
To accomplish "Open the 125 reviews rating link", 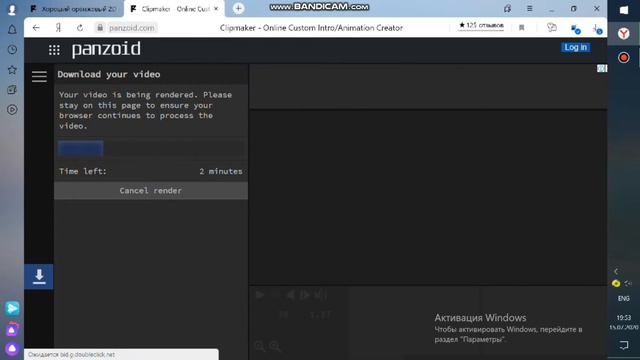I will [481, 25].
